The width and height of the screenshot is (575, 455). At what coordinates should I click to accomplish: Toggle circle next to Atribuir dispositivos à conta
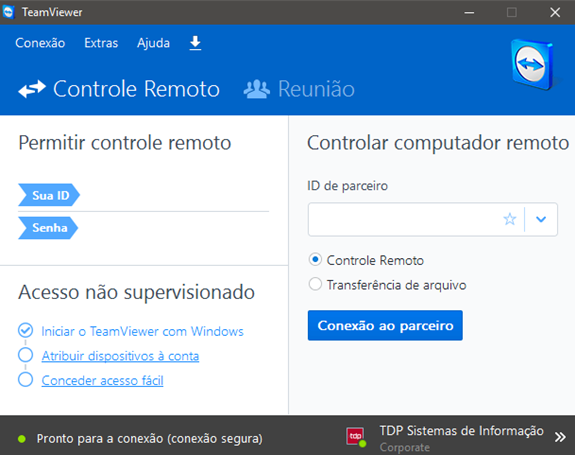pos(25,355)
